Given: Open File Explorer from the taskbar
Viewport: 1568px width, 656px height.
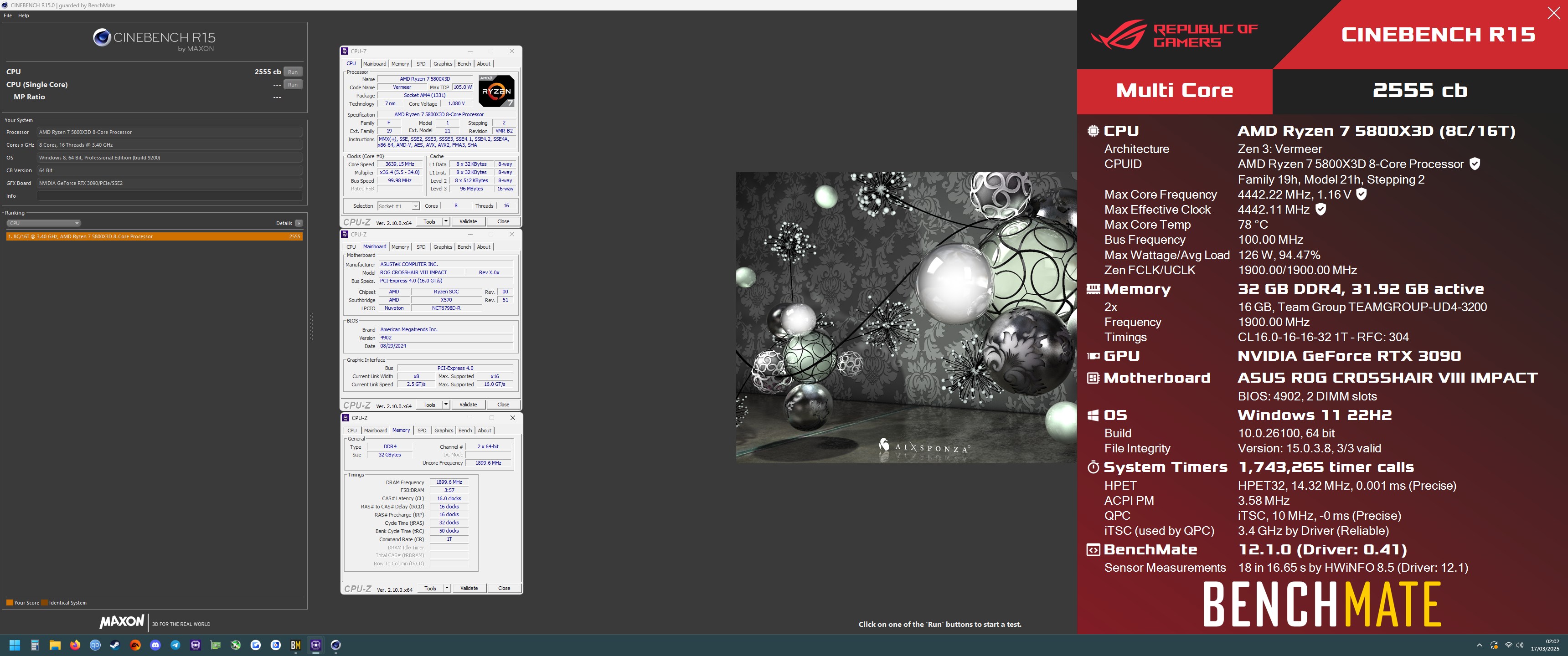Looking at the screenshot, I should (x=55, y=645).
